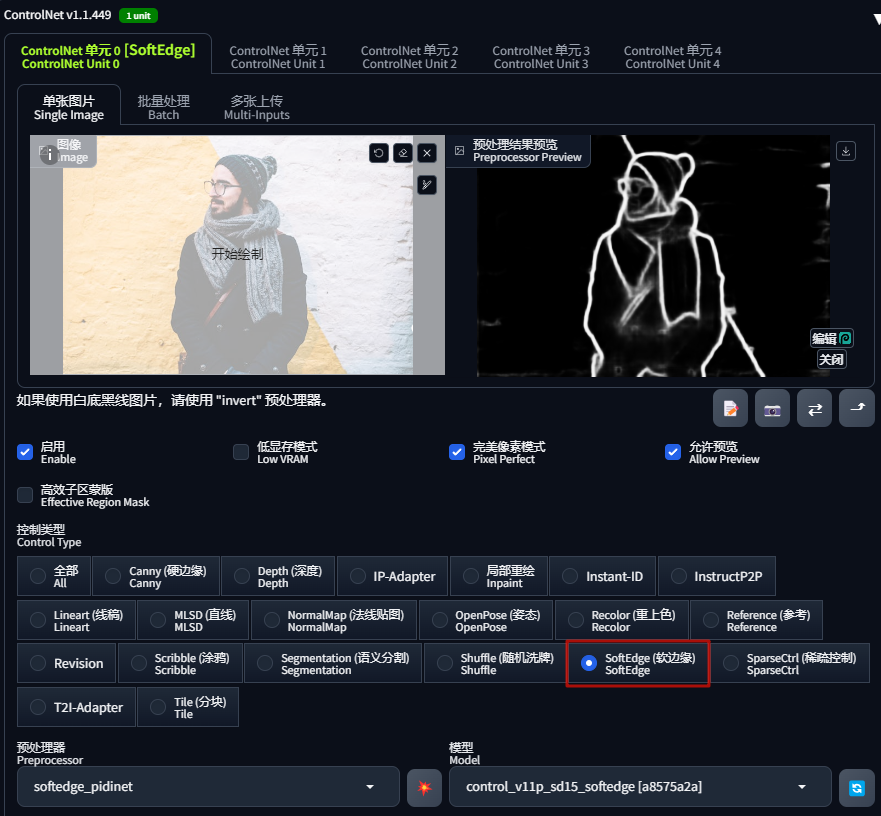881x816 pixels.
Task: Enable the Effective Region Mask checkbox
Action: [25, 495]
